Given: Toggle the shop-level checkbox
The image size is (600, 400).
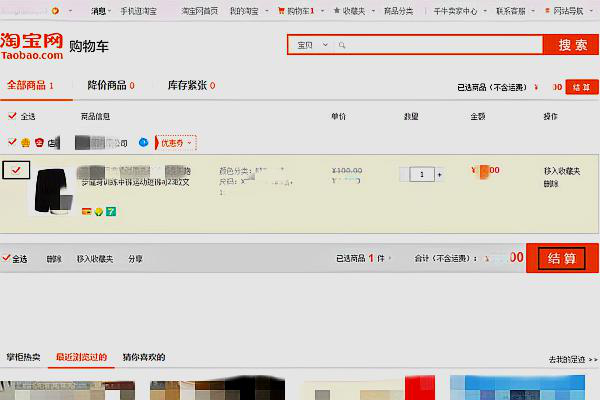Looking at the screenshot, I should click(12, 142).
